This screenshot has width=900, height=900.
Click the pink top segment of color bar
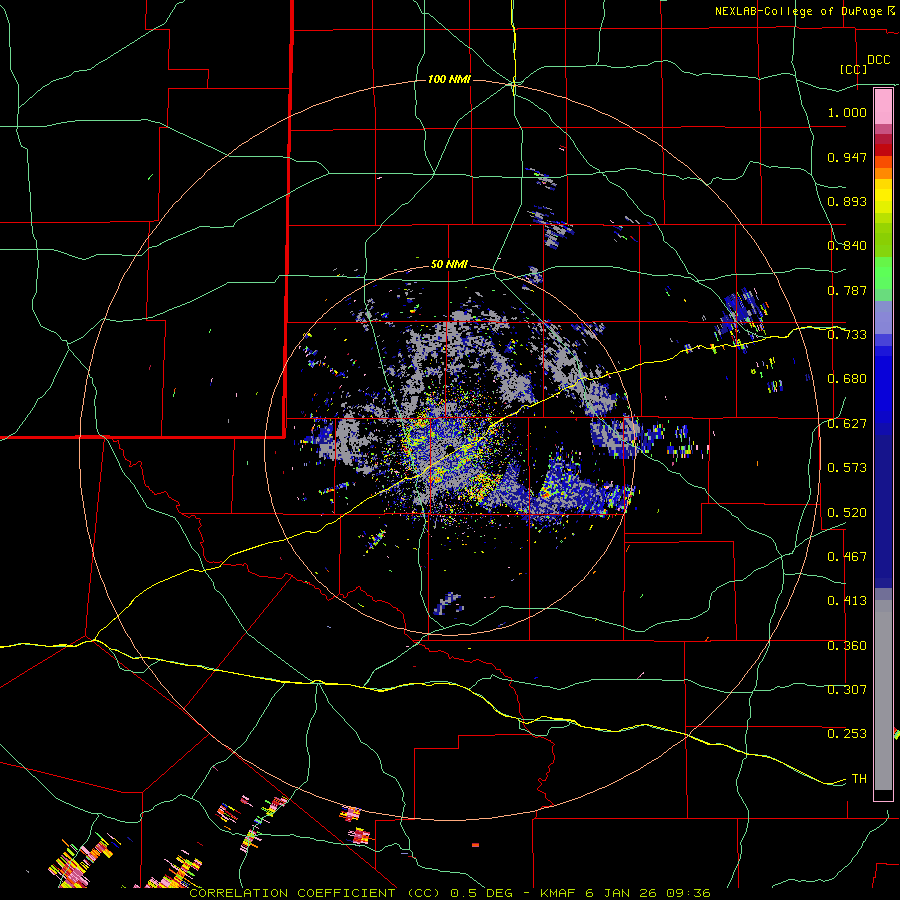[x=883, y=106]
